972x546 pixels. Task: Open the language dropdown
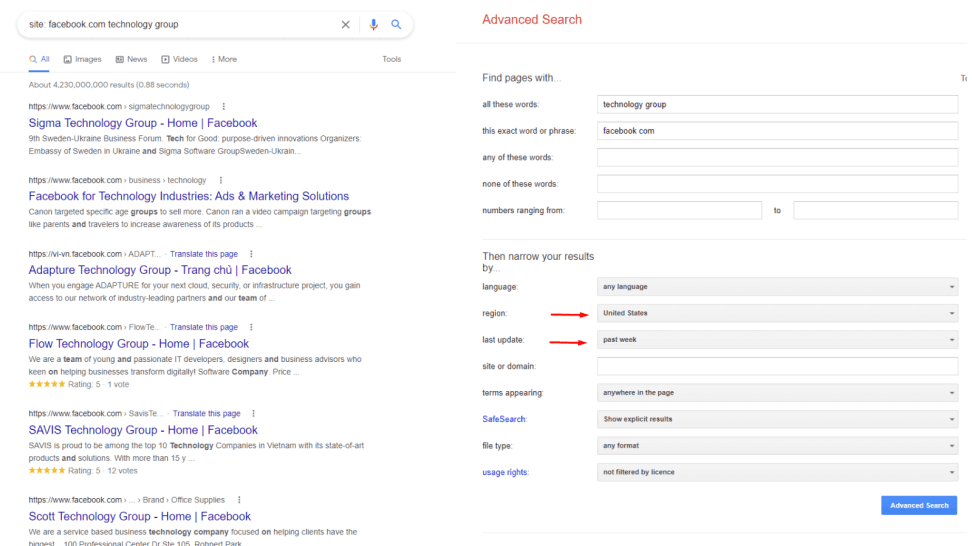point(777,287)
